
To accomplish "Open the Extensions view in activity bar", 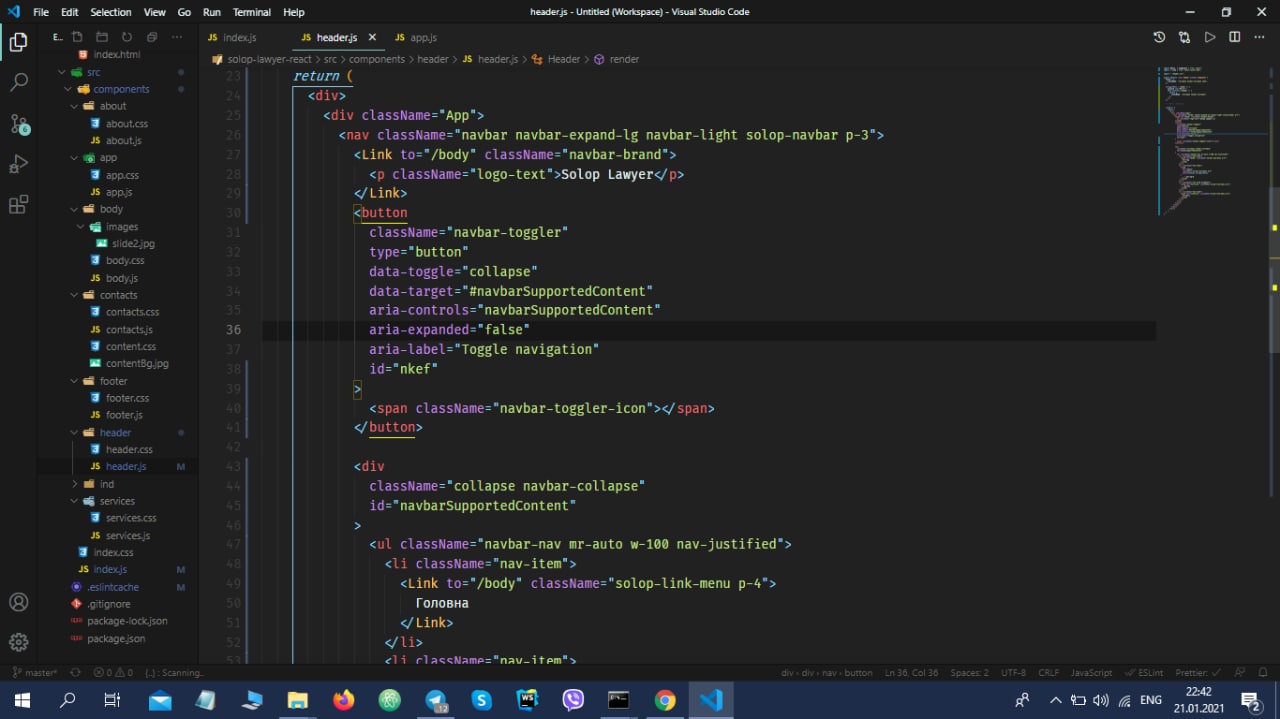I will [x=19, y=205].
